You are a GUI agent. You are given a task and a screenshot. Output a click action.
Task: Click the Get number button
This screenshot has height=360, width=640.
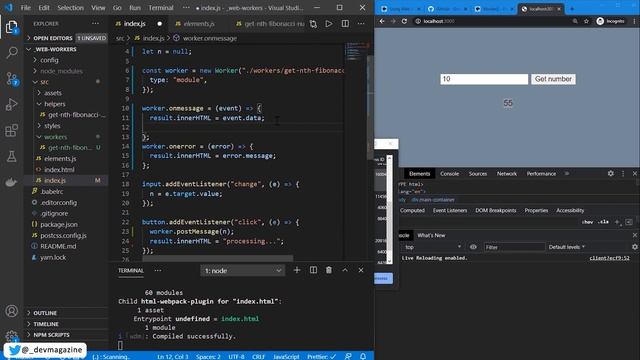point(553,79)
